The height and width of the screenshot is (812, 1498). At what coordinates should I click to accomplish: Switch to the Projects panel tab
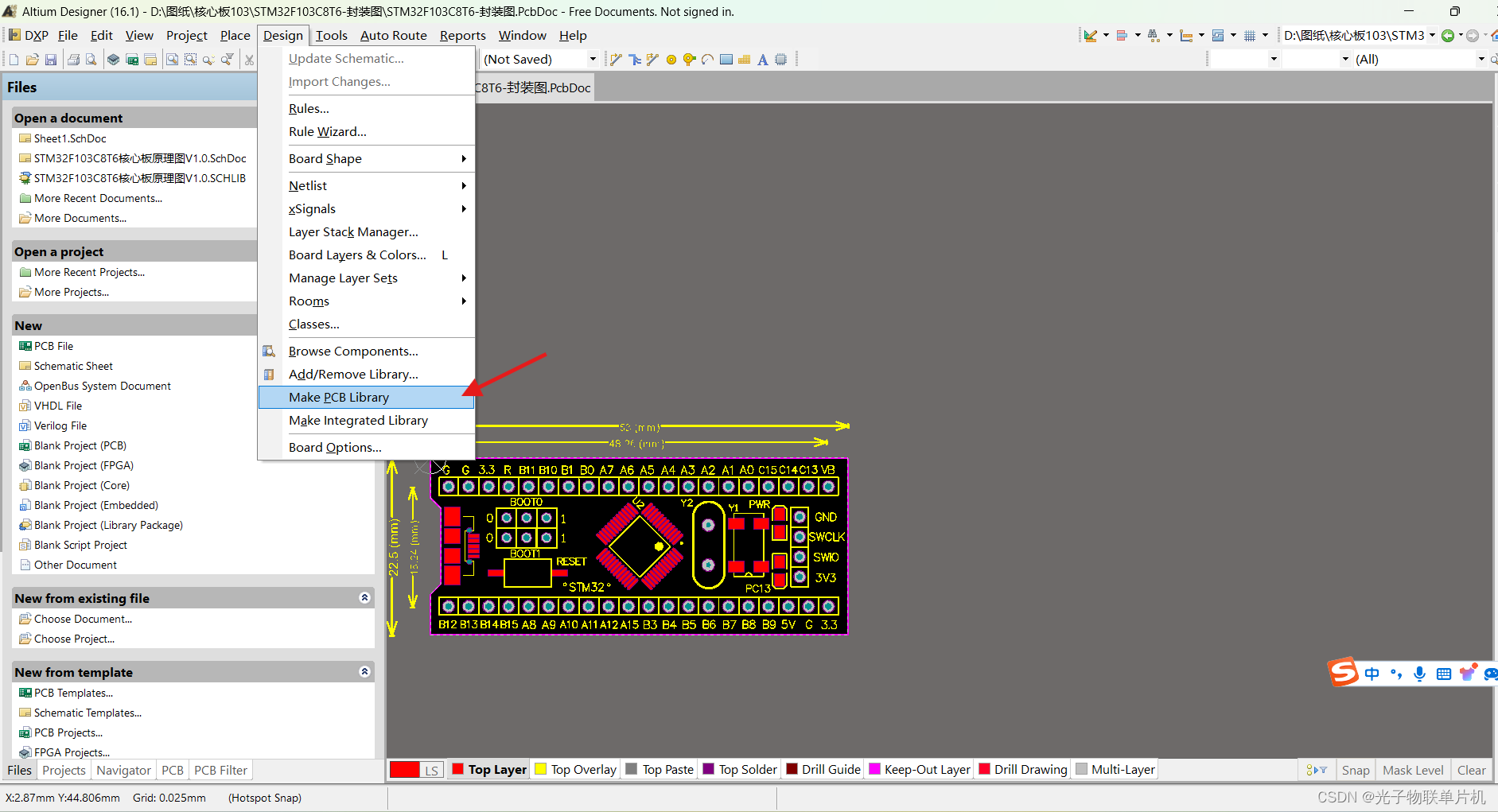click(64, 771)
